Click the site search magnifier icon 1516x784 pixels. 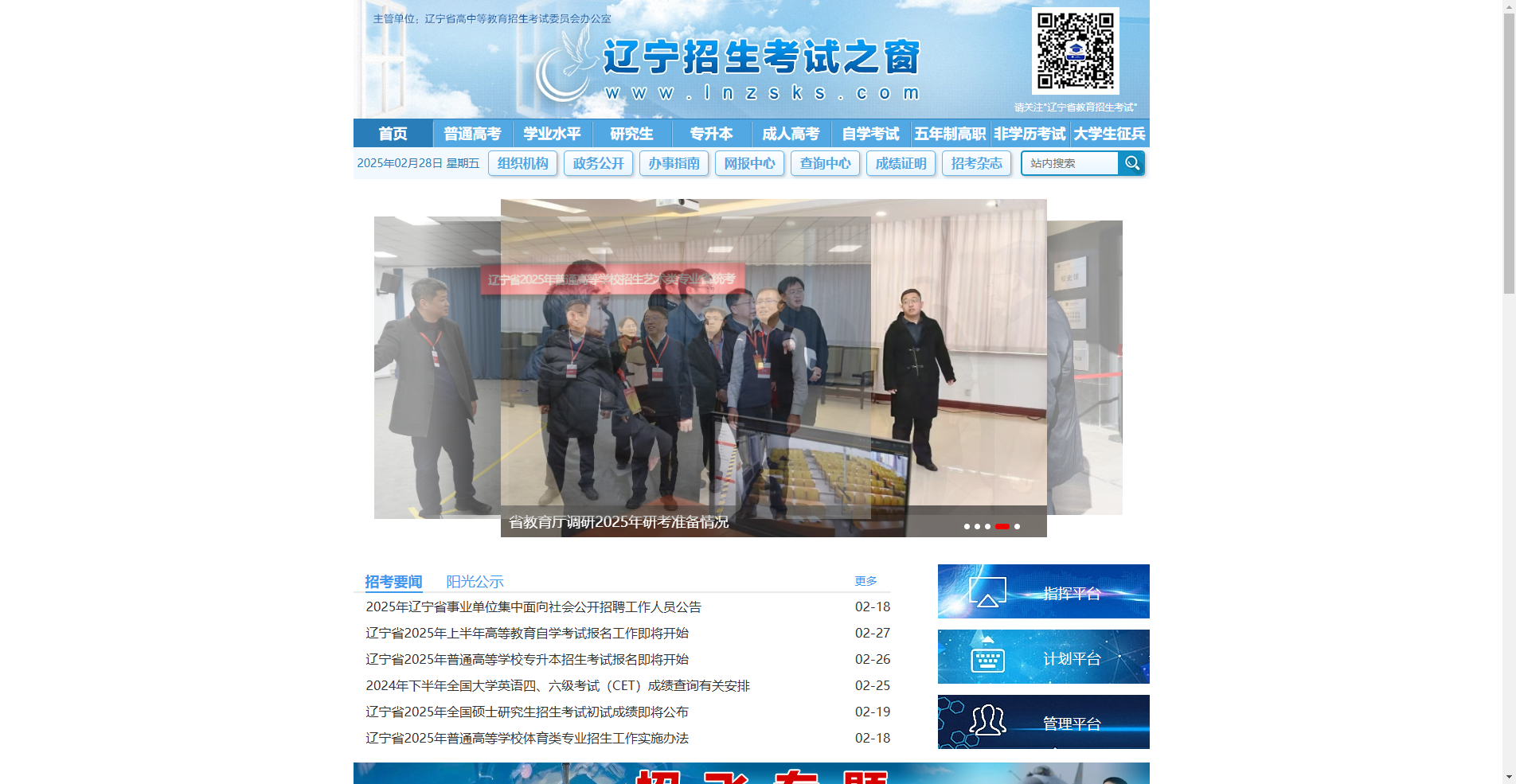1131,163
